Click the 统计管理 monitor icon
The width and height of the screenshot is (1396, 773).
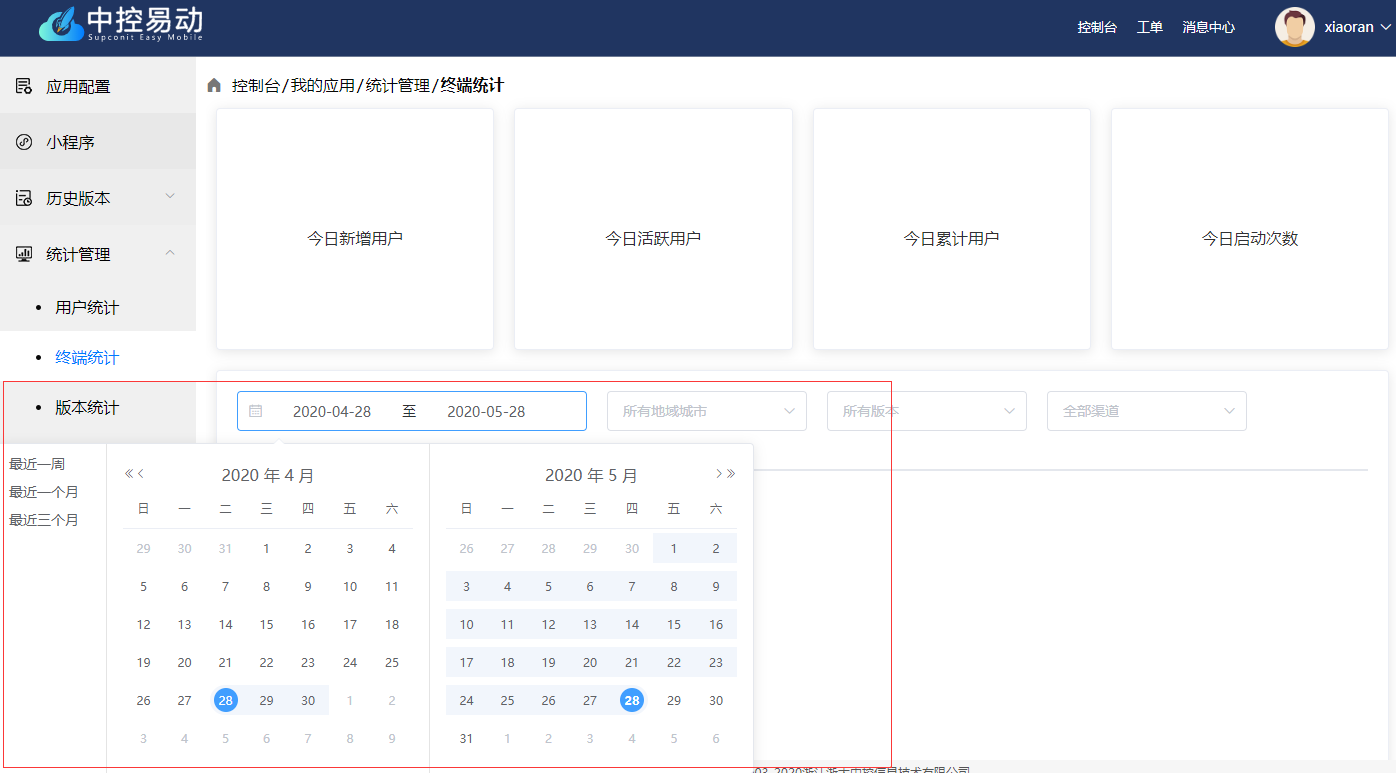pyautogui.click(x=24, y=254)
